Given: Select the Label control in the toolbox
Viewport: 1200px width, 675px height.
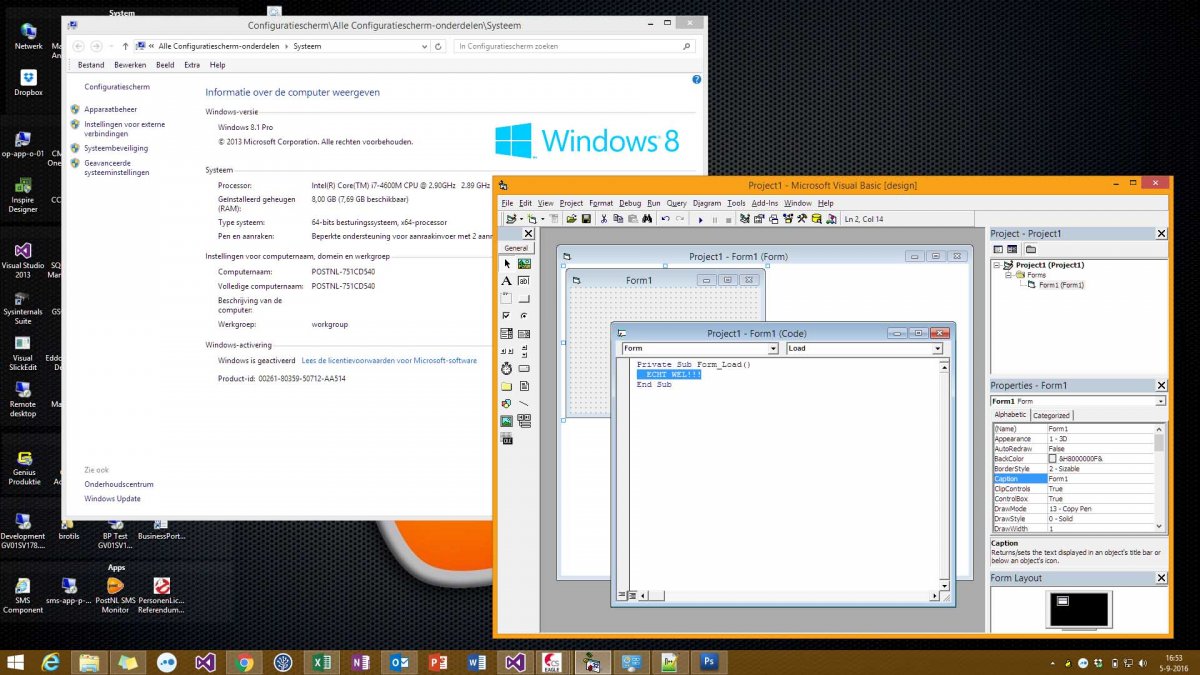Looking at the screenshot, I should point(507,281).
